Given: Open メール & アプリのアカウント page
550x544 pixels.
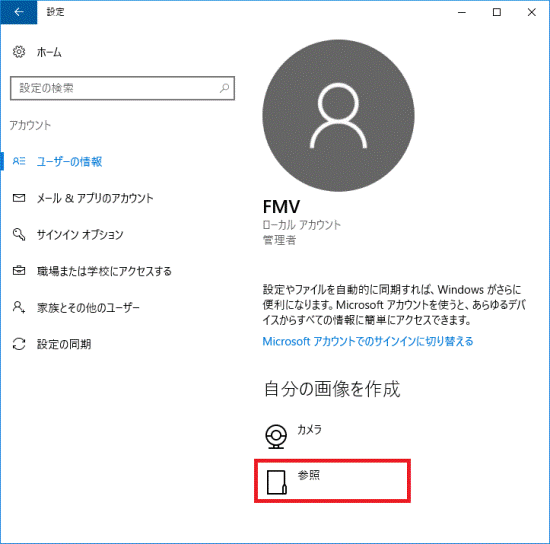Looking at the screenshot, I should [95, 198].
